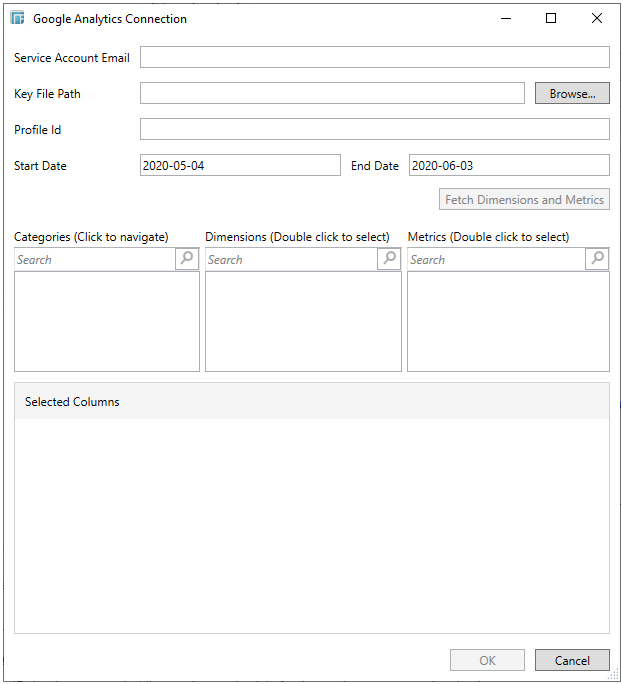
Task: Focus the Service Account Email field
Action: pyautogui.click(x=374, y=57)
